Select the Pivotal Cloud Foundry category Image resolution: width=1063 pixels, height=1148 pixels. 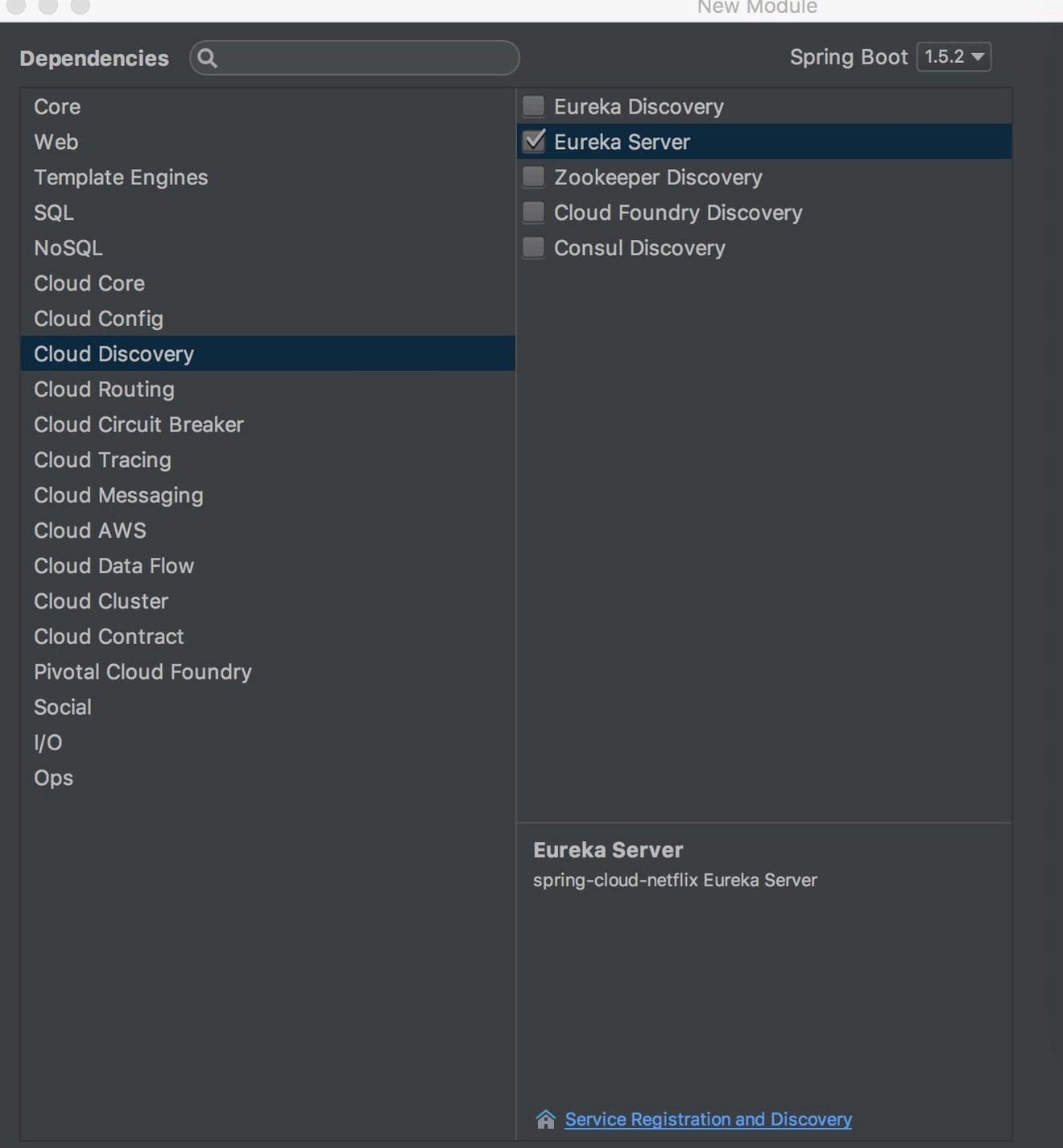(x=143, y=672)
